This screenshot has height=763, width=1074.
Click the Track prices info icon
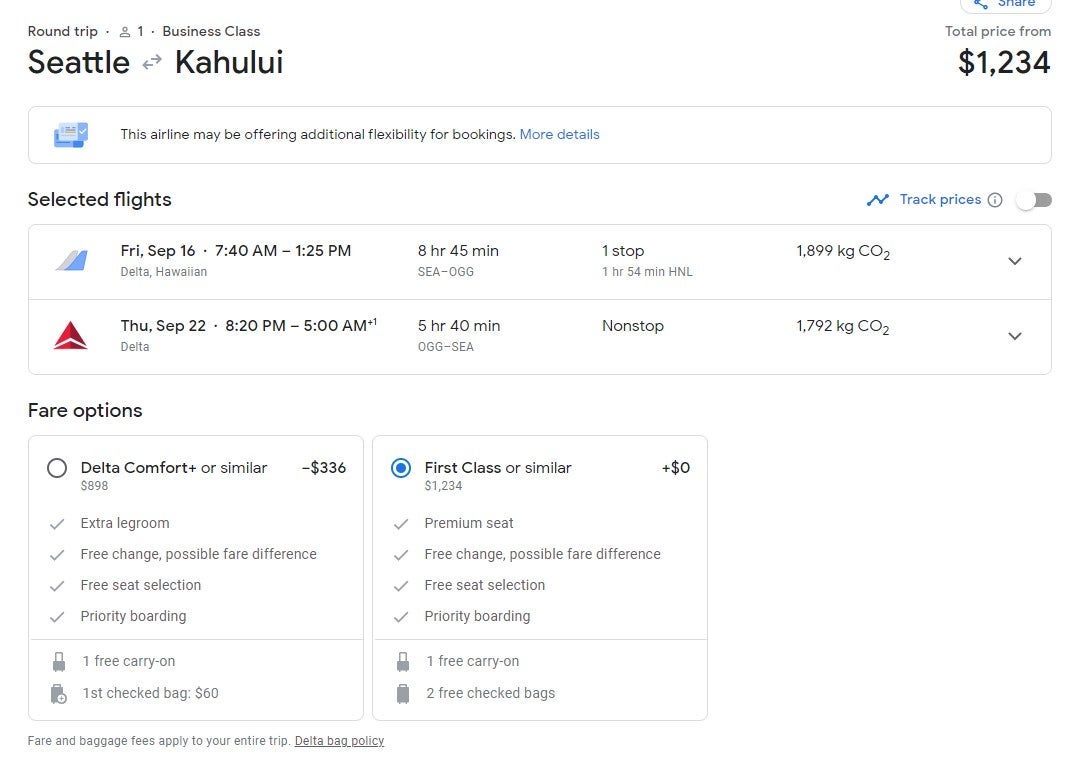pyautogui.click(x=995, y=200)
